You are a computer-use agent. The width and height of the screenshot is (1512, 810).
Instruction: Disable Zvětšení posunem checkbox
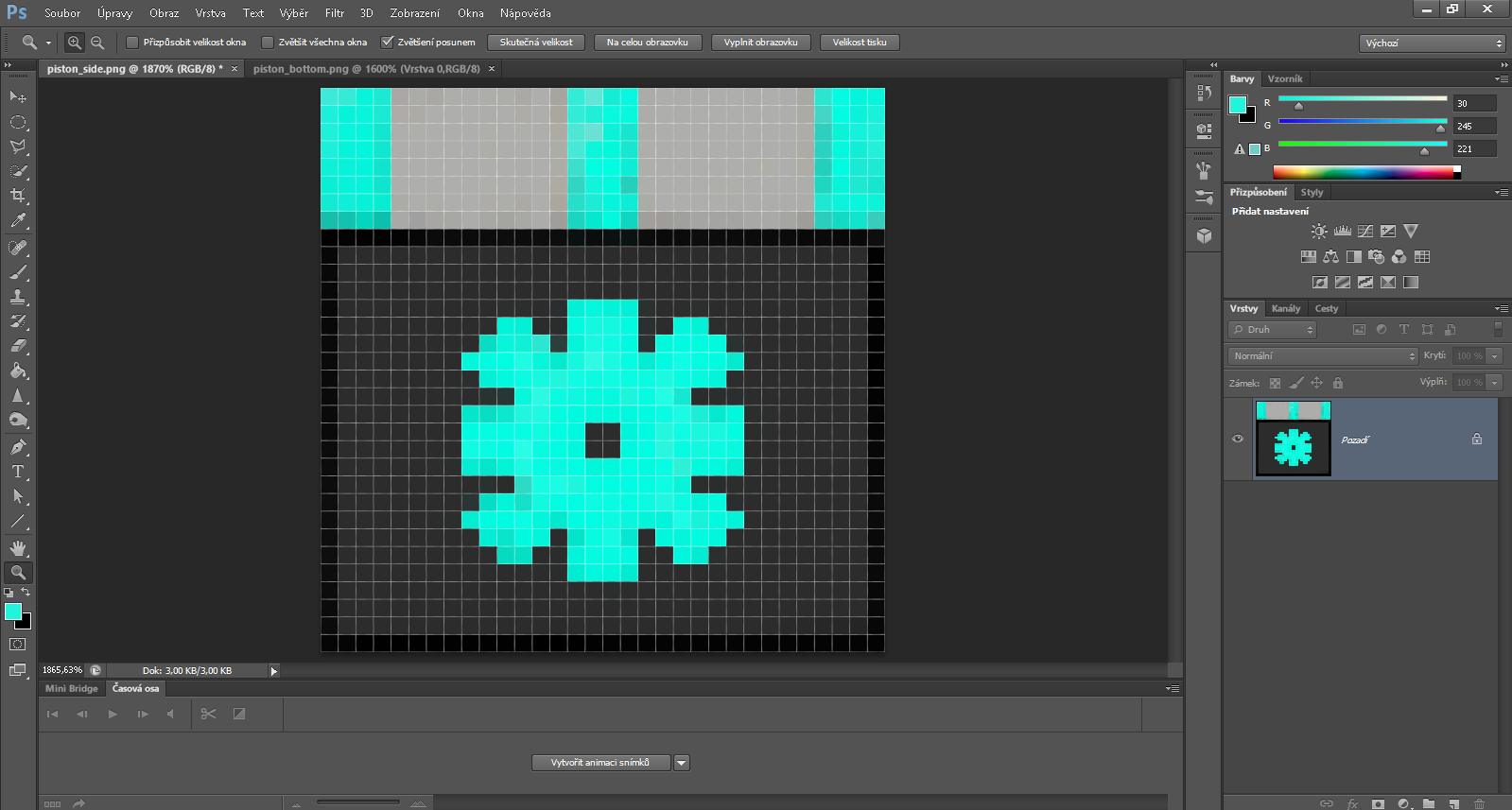387,43
